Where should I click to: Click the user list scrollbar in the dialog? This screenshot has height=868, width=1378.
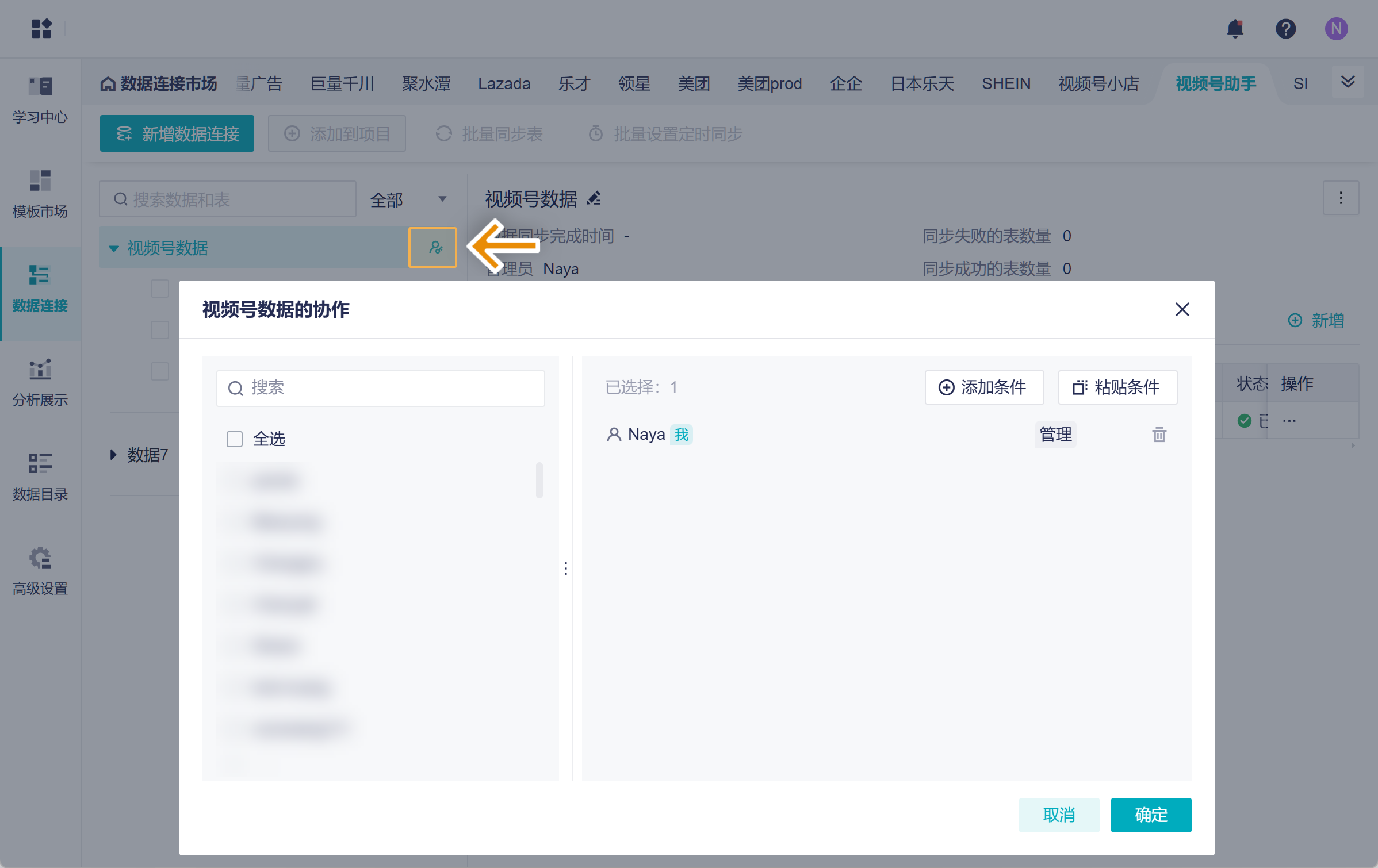[539, 480]
